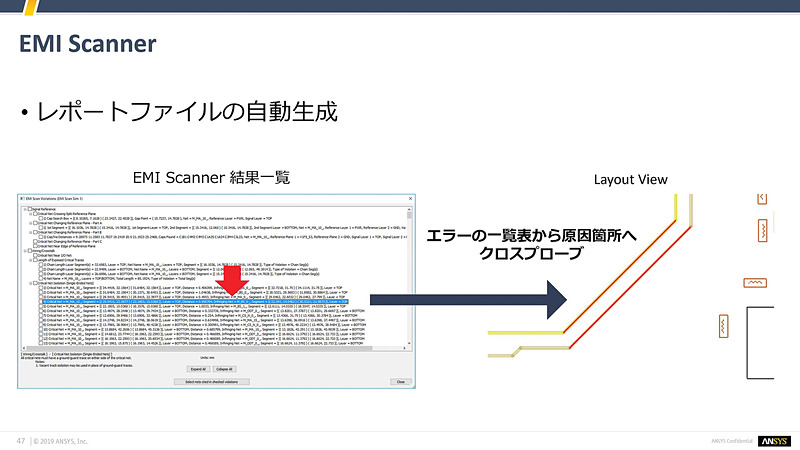800x450 pixels.
Task: Click the upper vertical resistor in Layout View
Action: point(763,231)
